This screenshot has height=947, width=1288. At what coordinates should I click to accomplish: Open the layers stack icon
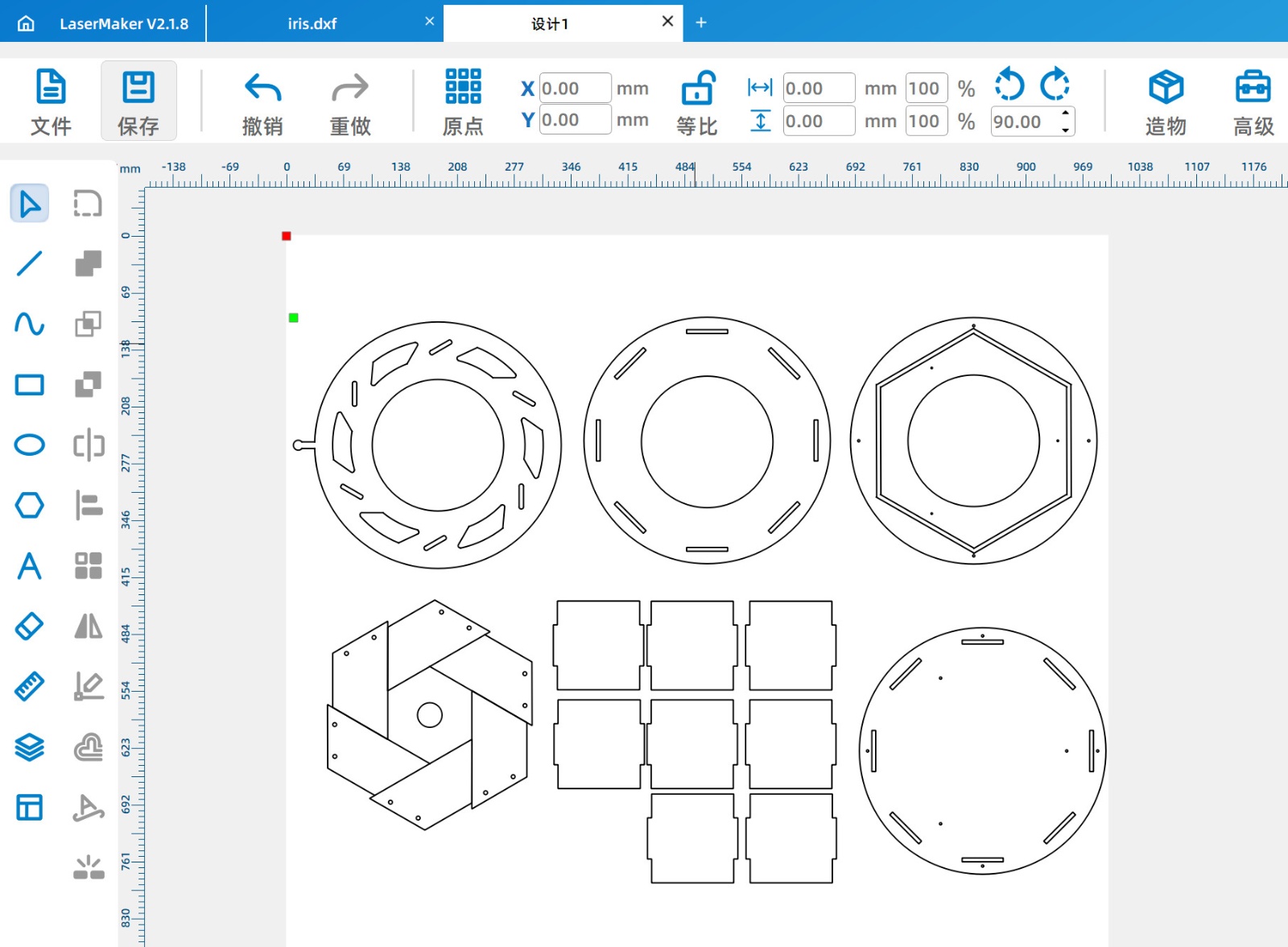point(30,747)
